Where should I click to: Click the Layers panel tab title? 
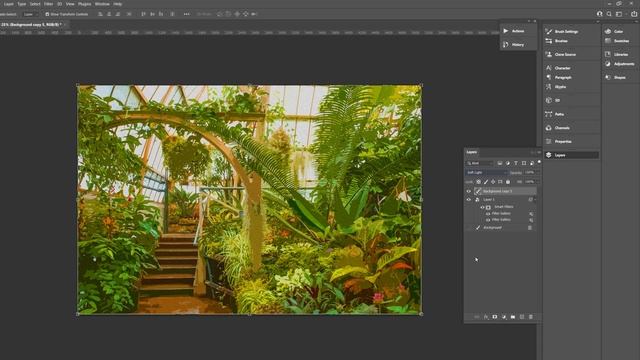pos(472,152)
